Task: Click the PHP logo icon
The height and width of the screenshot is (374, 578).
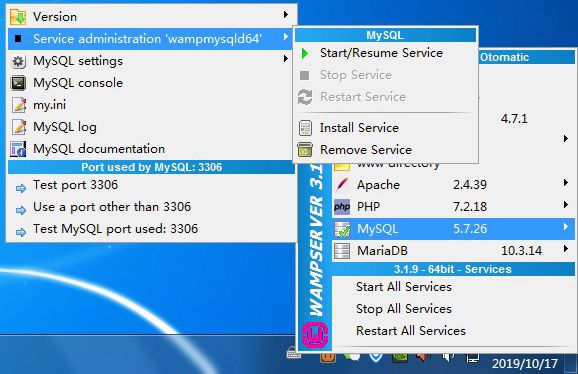Action: click(x=342, y=207)
